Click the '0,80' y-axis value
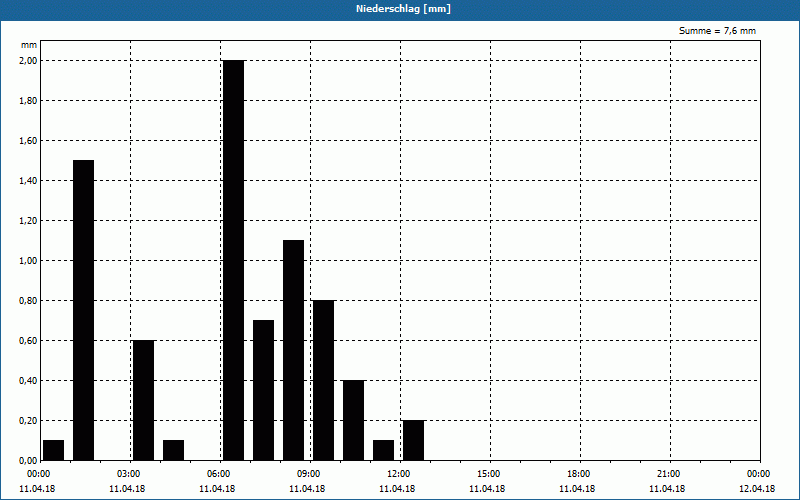Screen dimensions: 800x500 (29, 301)
